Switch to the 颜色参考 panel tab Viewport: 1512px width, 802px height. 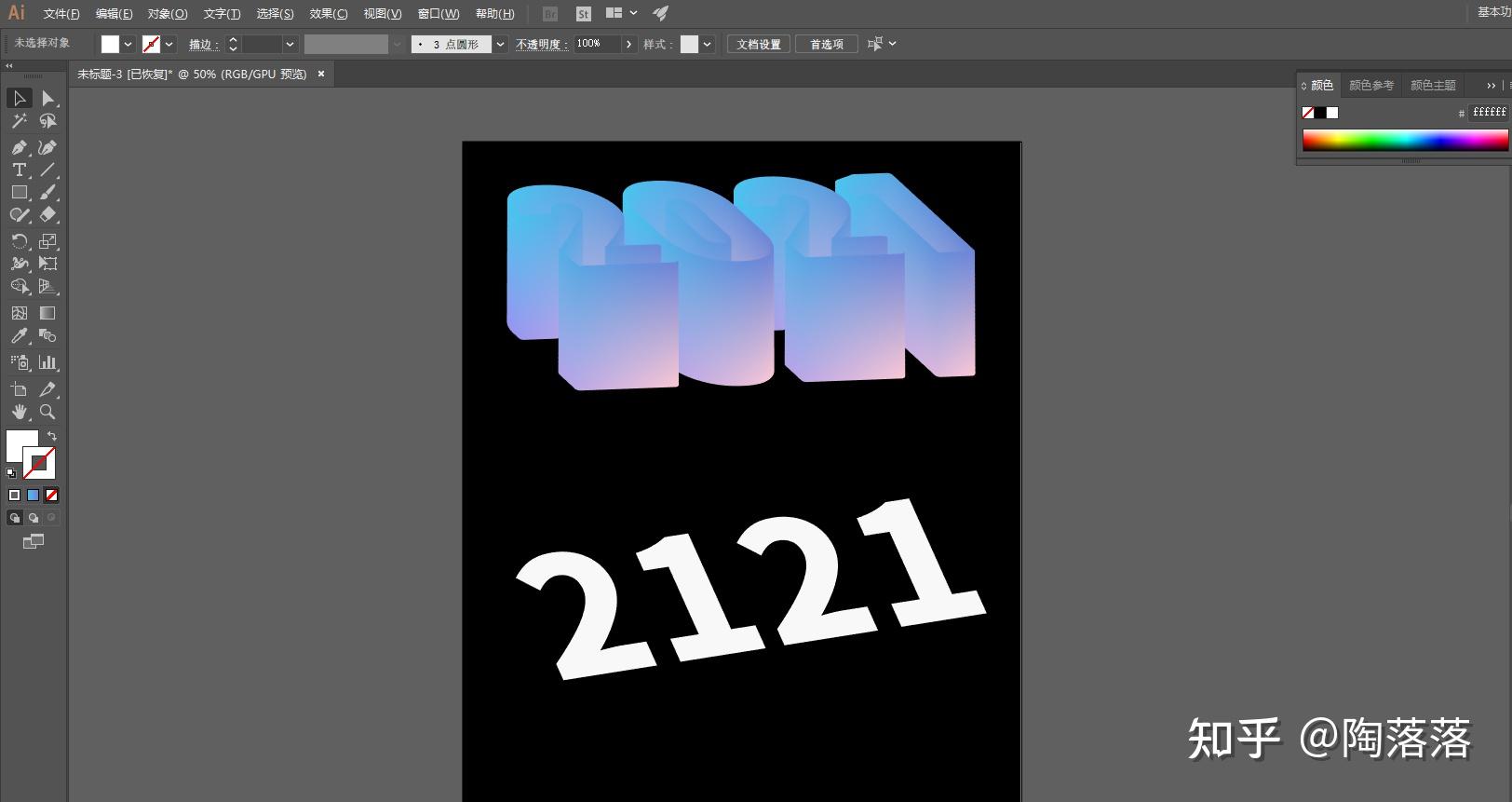point(1371,85)
